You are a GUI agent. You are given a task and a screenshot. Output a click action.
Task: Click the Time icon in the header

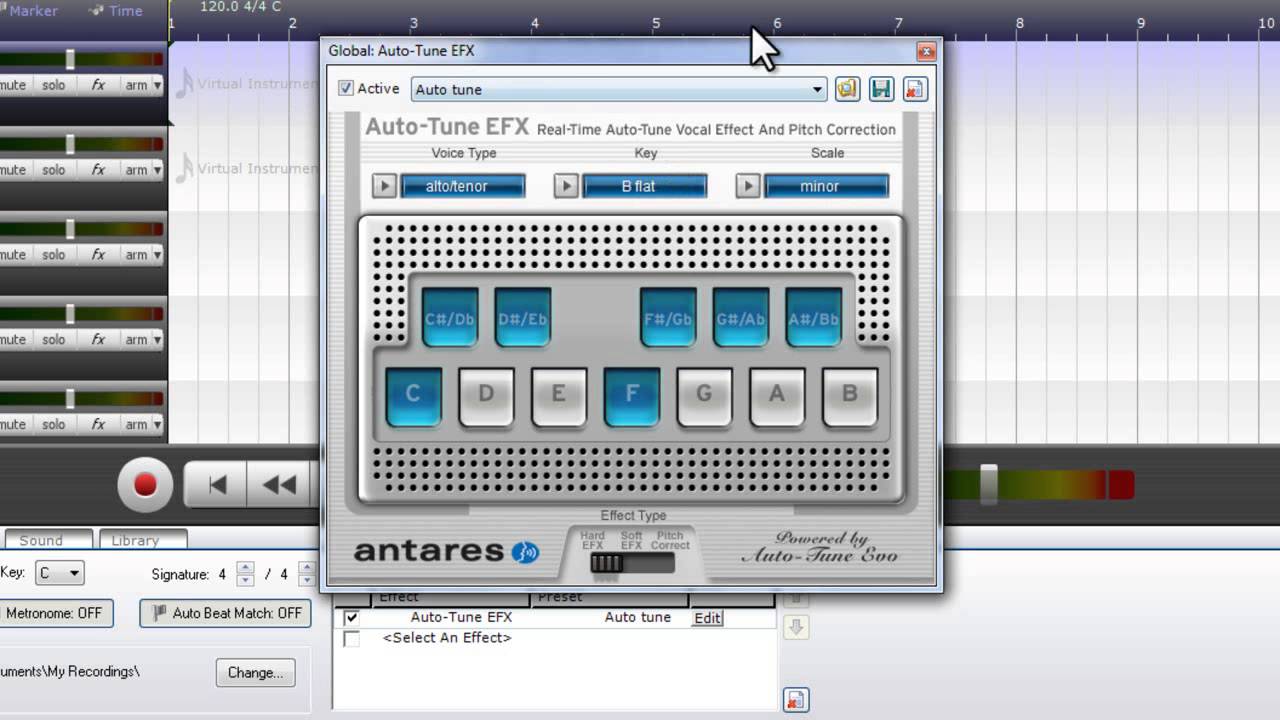click(x=96, y=10)
